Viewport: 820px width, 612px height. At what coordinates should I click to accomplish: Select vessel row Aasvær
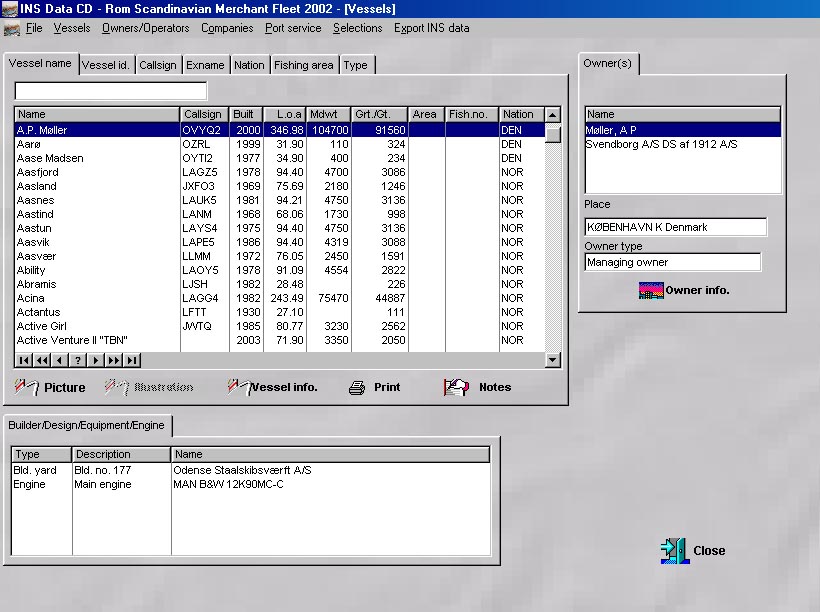280,256
